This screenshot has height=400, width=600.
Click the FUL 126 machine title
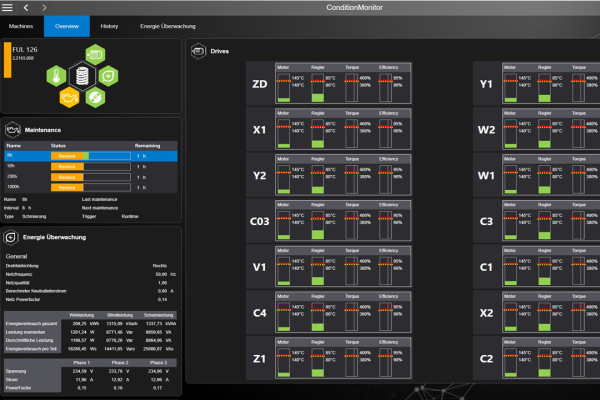pyautogui.click(x=25, y=49)
